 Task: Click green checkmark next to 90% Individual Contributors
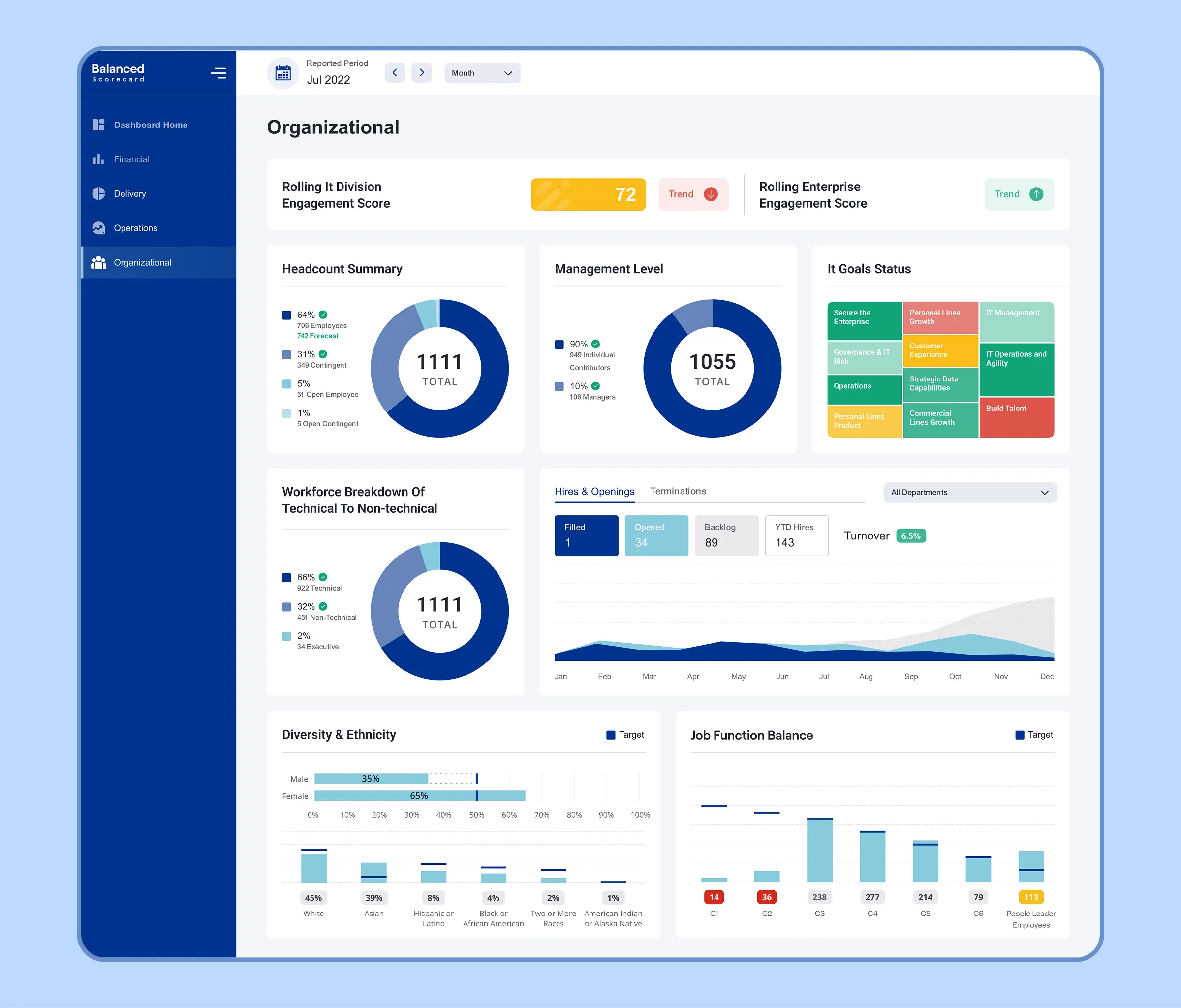point(595,344)
